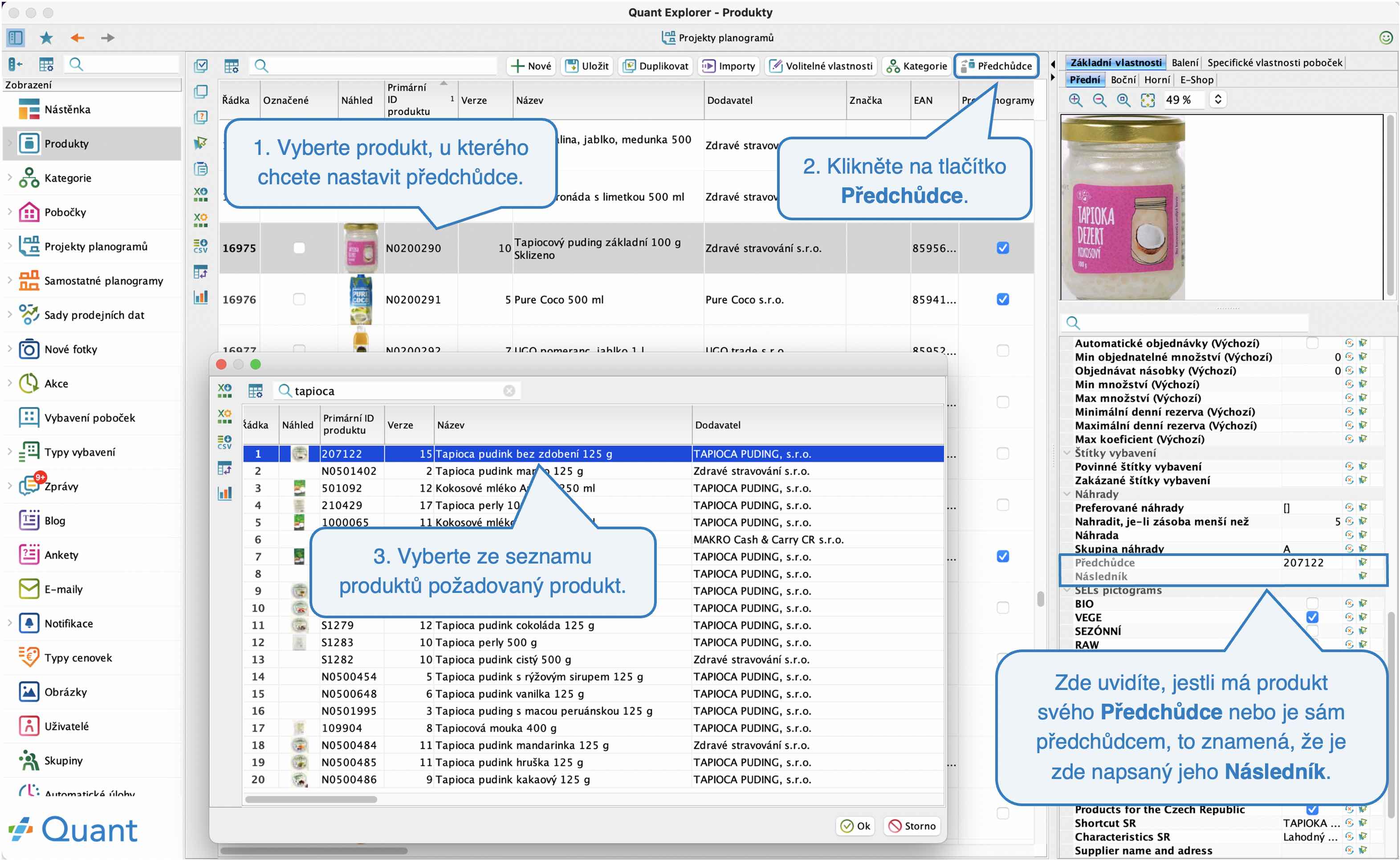Fit product image to view icon

click(1148, 100)
